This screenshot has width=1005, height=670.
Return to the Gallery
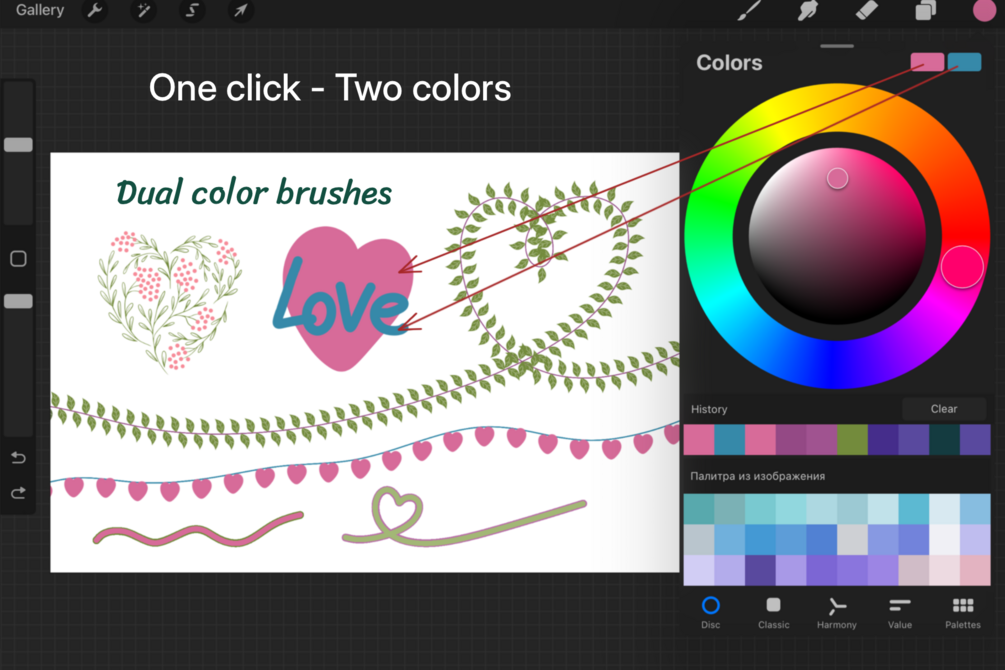tap(40, 10)
